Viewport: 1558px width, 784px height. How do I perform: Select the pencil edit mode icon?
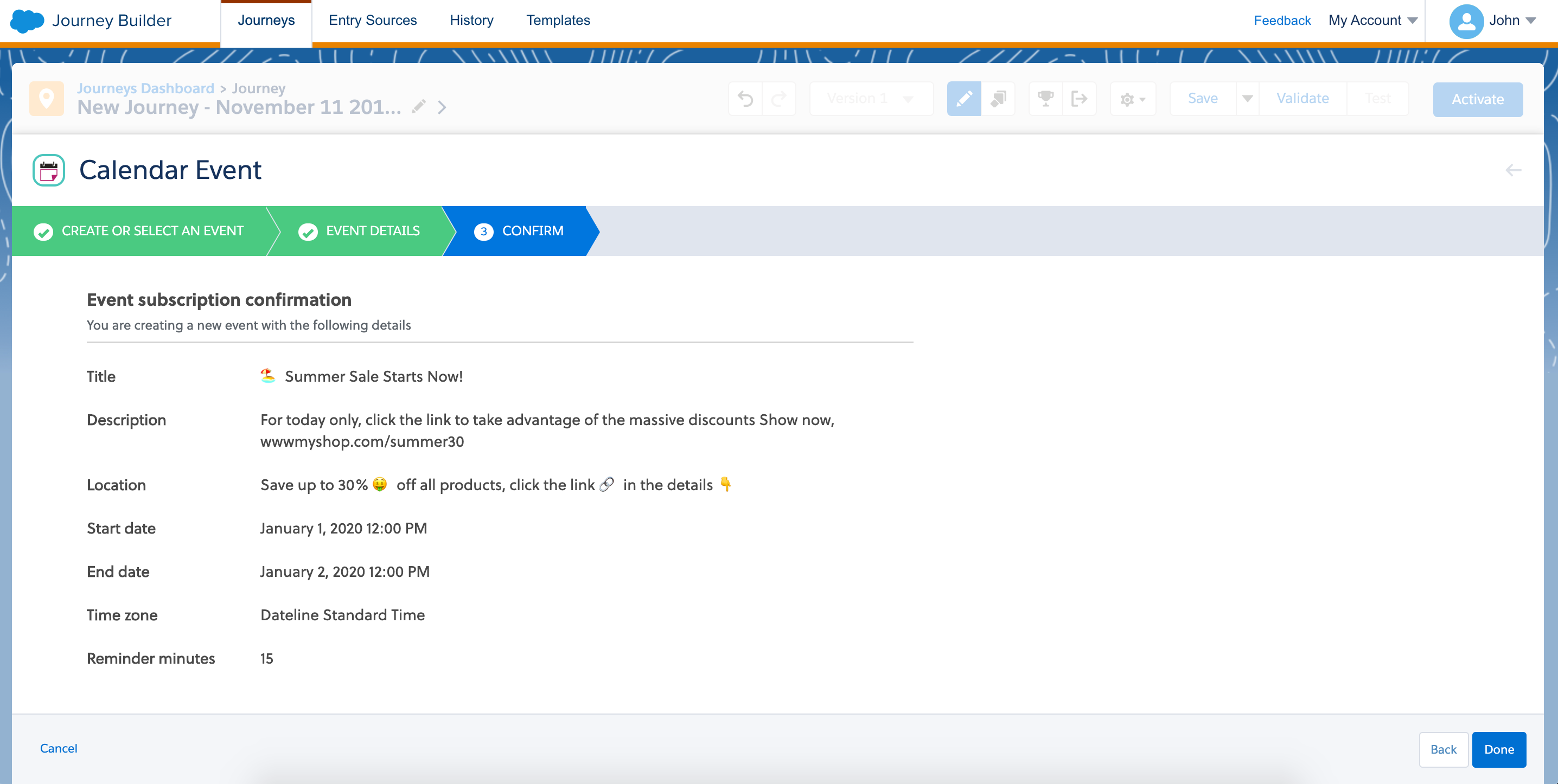point(963,99)
